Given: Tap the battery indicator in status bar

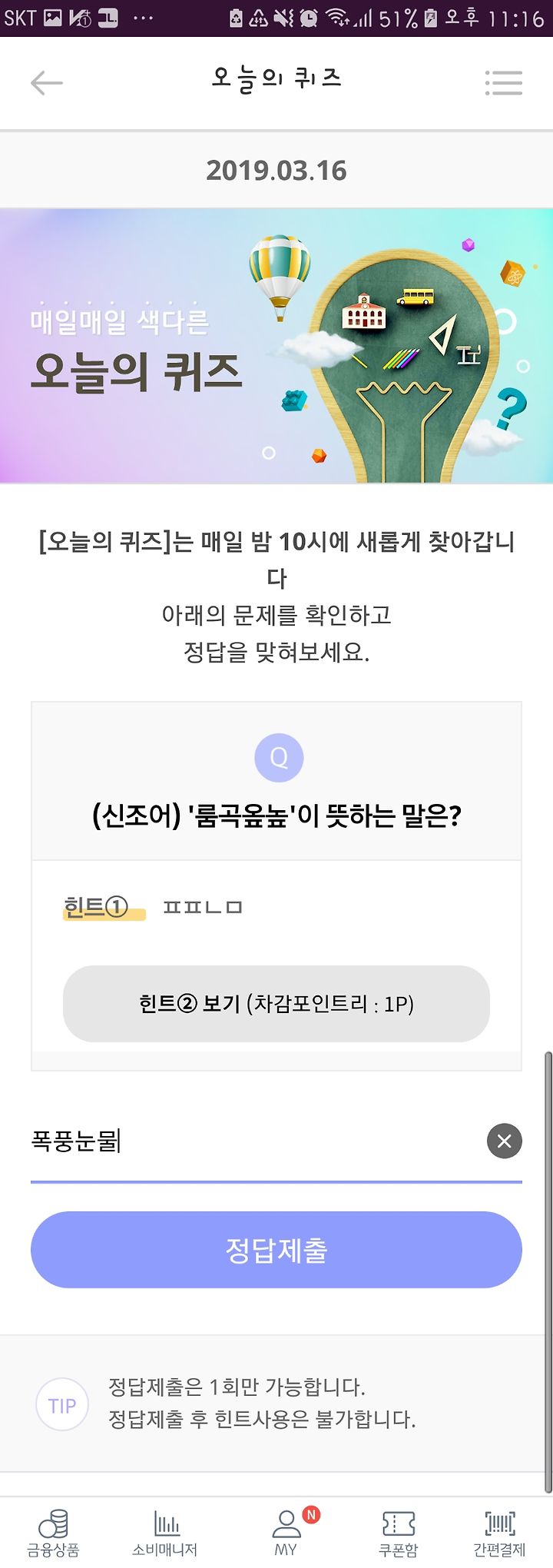Looking at the screenshot, I should 431,18.
